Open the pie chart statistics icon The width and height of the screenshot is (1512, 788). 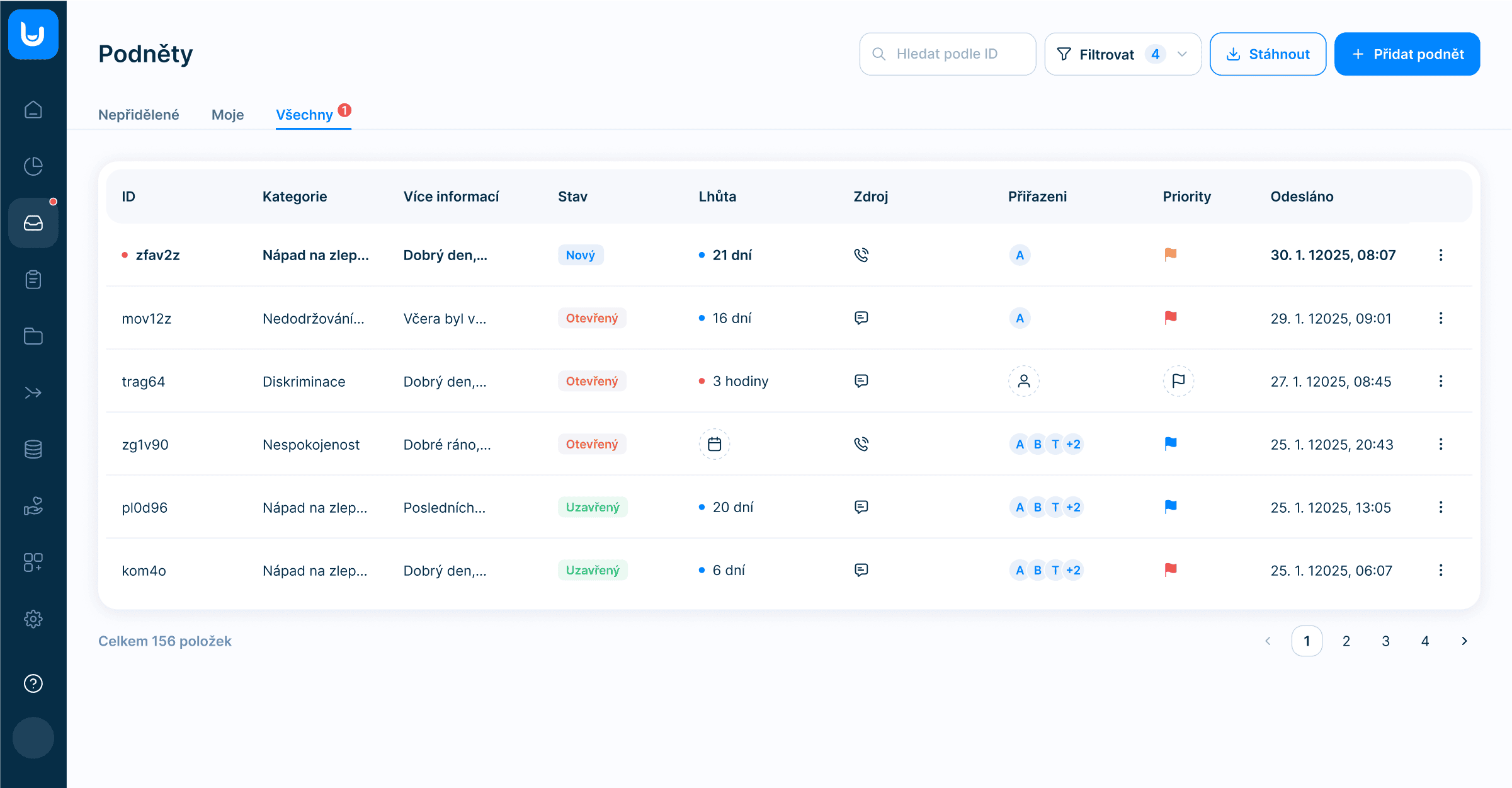click(x=33, y=166)
